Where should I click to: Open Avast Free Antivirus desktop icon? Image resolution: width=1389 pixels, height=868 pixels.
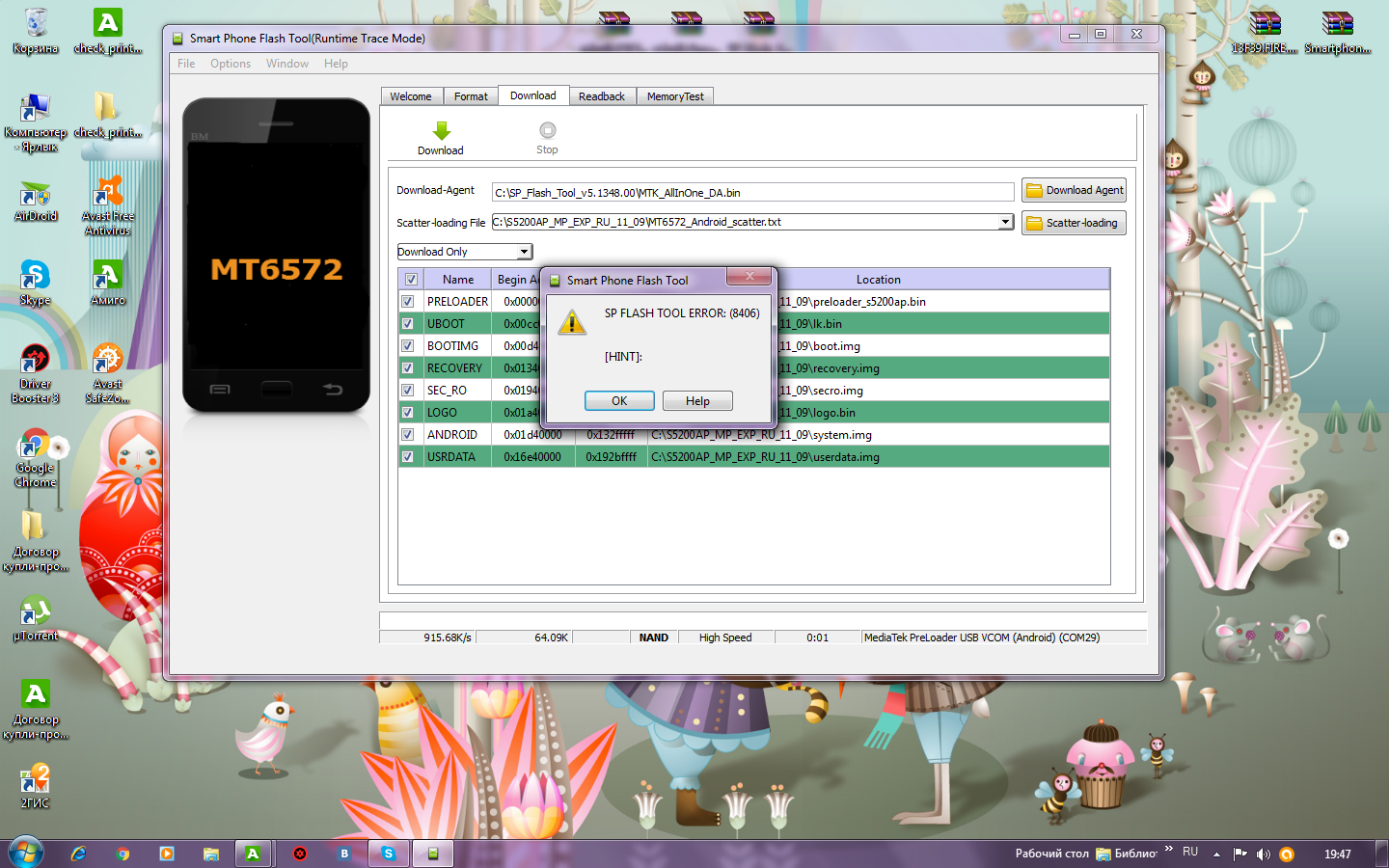point(107,194)
